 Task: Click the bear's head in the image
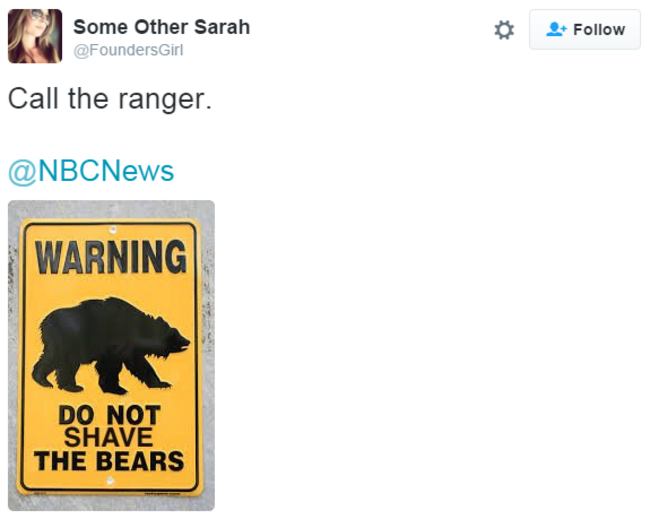pyautogui.click(x=174, y=338)
